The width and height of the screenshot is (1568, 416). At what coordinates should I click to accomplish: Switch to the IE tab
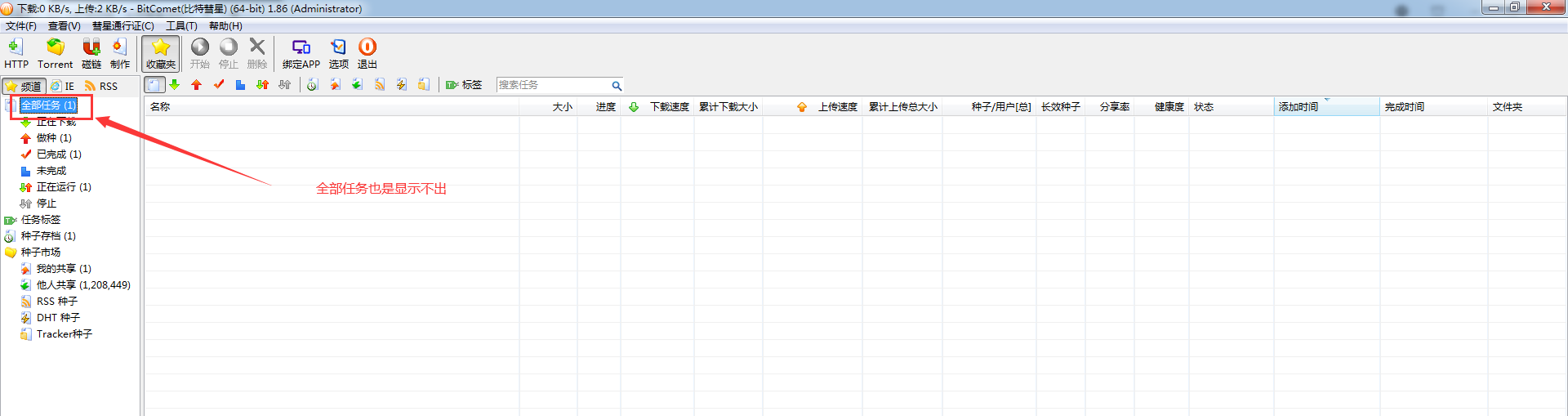click(x=63, y=86)
